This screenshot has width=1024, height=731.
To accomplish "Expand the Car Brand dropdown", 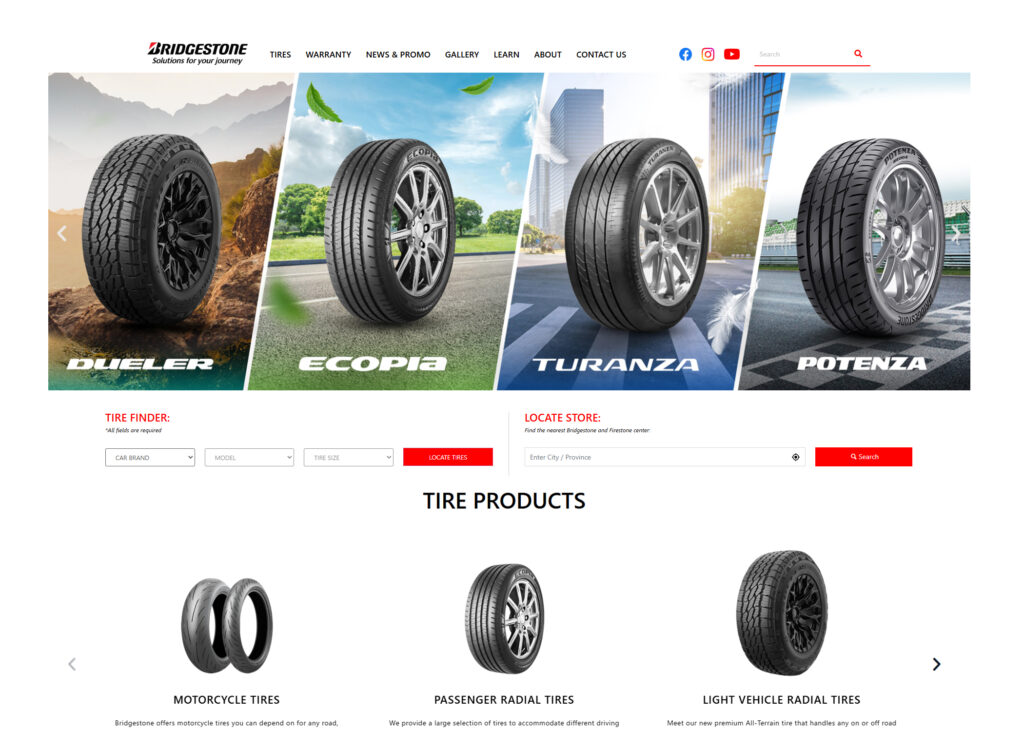I will pyautogui.click(x=150, y=457).
